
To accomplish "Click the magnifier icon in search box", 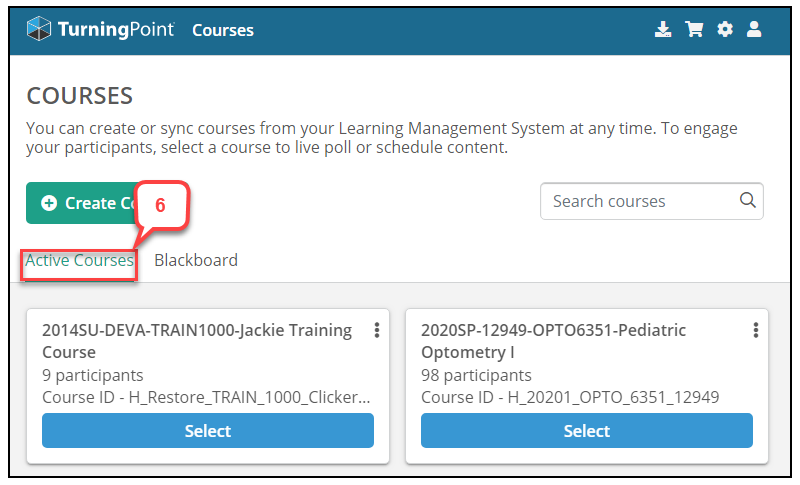I will (x=747, y=200).
